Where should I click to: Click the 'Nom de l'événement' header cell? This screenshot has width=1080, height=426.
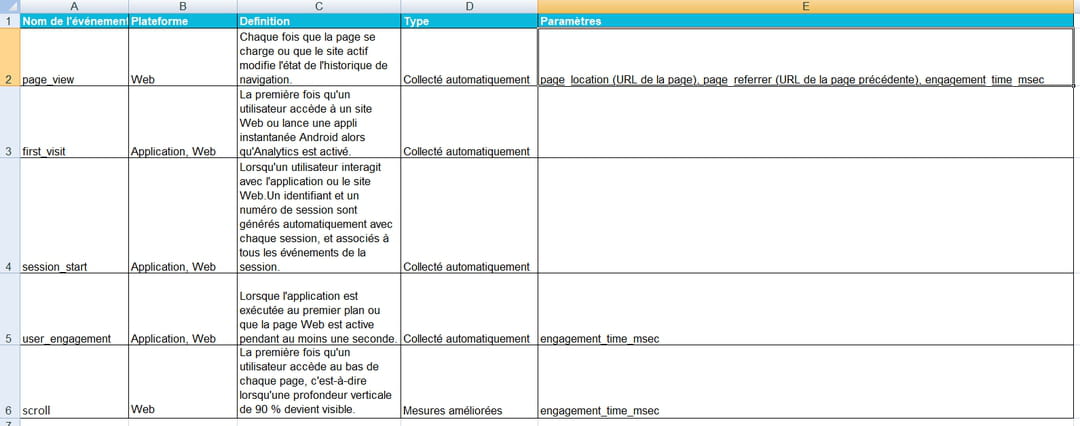pos(74,21)
